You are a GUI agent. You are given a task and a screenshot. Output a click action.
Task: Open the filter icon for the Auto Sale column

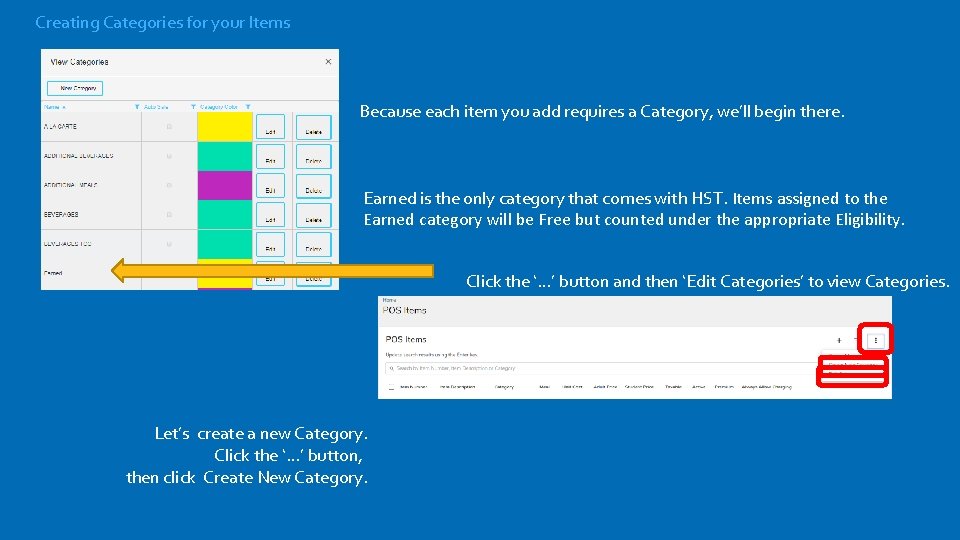tap(193, 107)
